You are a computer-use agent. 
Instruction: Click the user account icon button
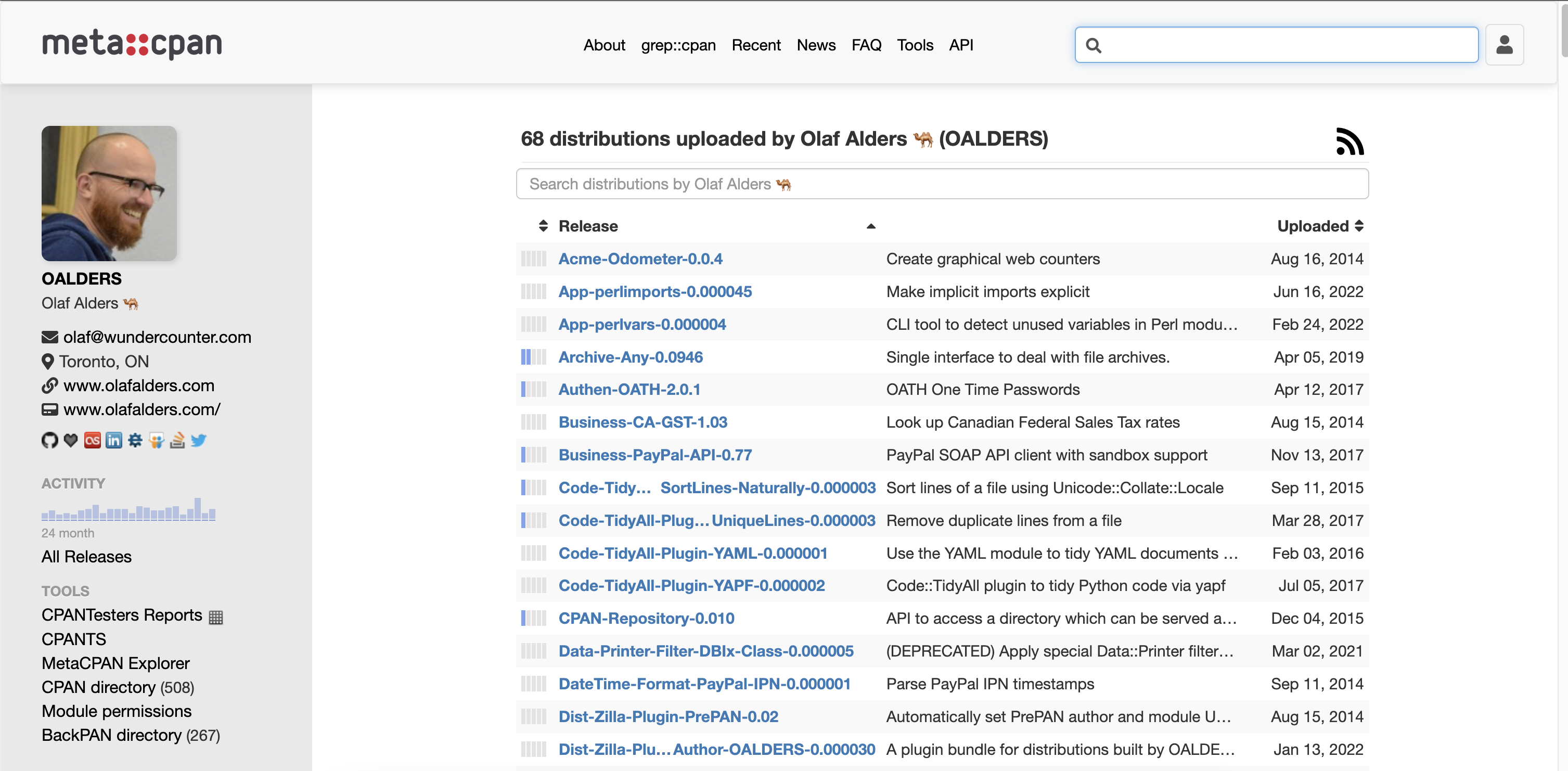click(x=1503, y=45)
